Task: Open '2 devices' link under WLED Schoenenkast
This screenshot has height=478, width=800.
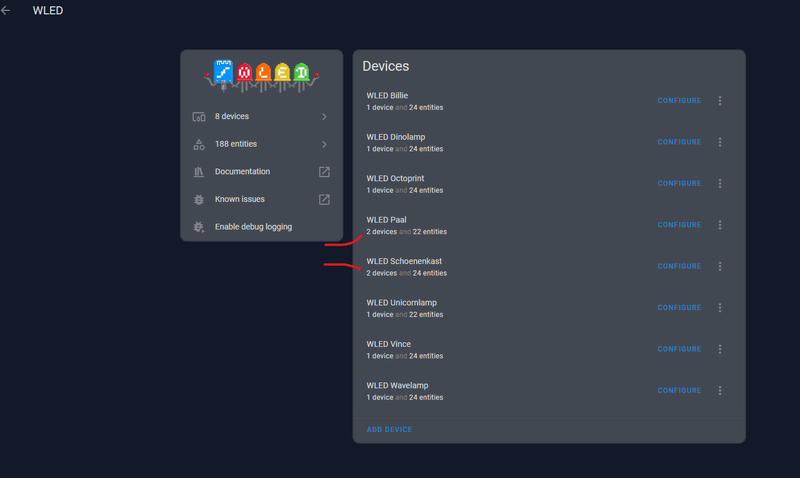Action: [x=381, y=273]
